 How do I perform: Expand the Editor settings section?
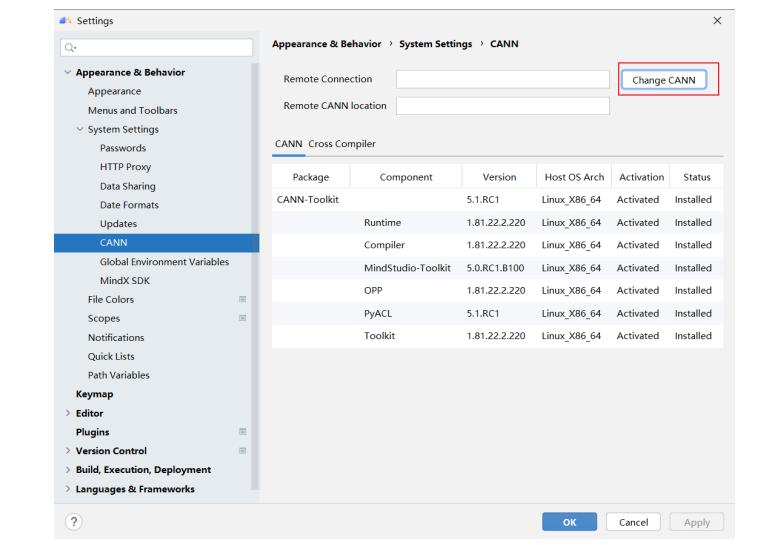(x=67, y=413)
